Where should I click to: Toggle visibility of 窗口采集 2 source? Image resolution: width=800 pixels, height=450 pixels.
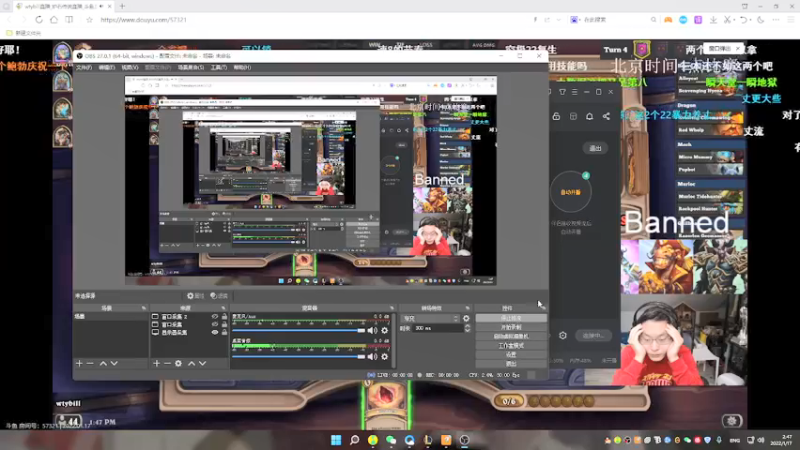[215, 316]
